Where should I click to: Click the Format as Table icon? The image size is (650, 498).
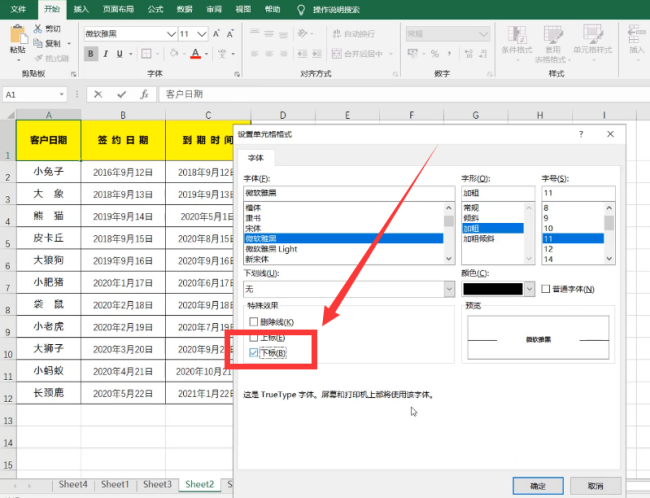[553, 35]
